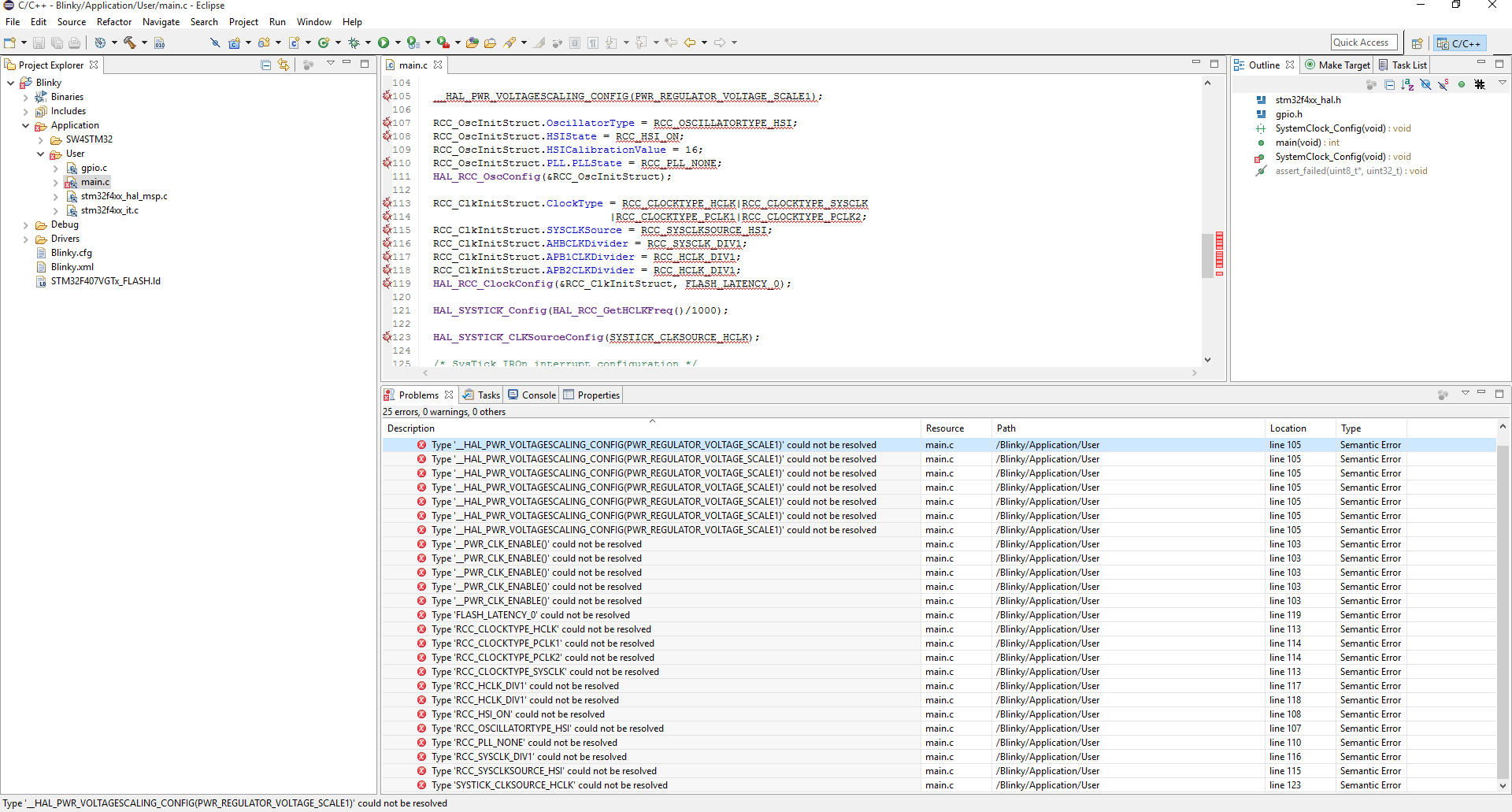Click the Build (hammer) toolbar icon
The width and height of the screenshot is (1512, 812).
point(130,43)
